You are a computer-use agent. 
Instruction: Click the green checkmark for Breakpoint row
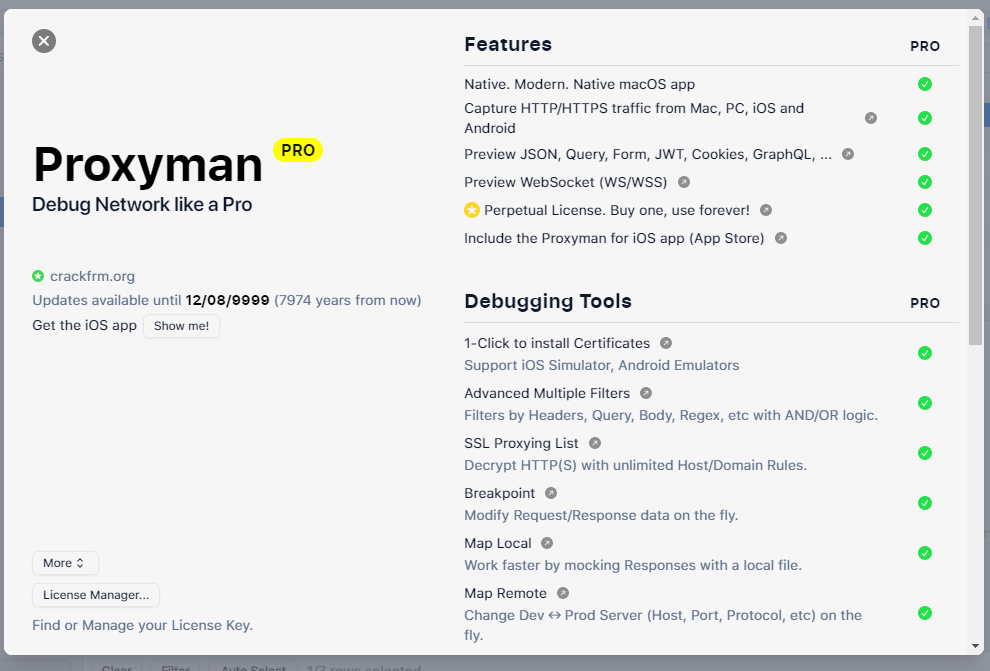925,503
